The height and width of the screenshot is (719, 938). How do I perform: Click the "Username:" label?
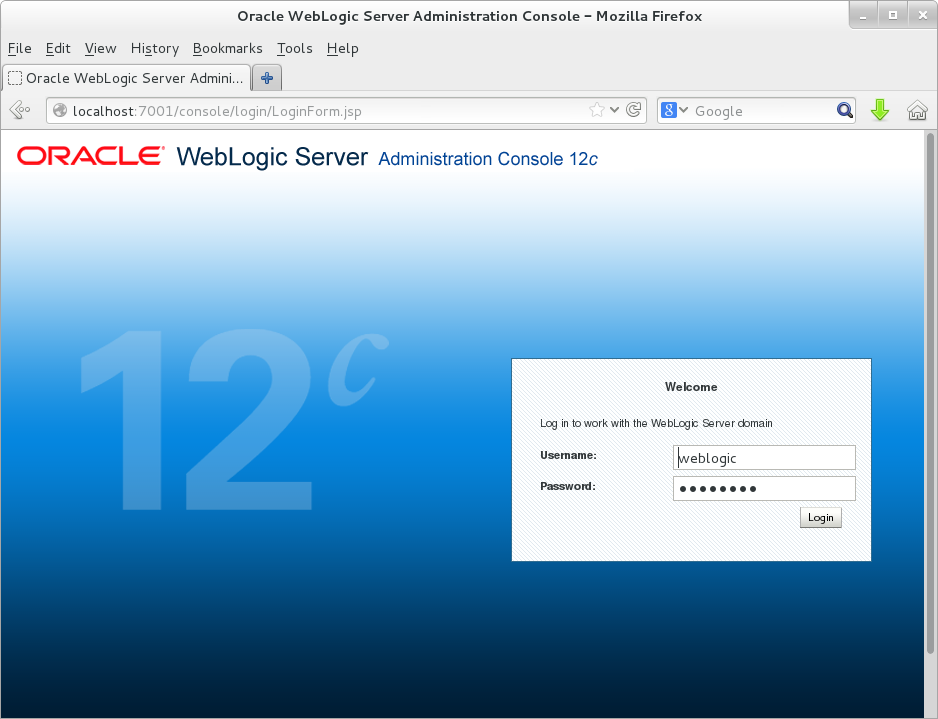click(568, 455)
